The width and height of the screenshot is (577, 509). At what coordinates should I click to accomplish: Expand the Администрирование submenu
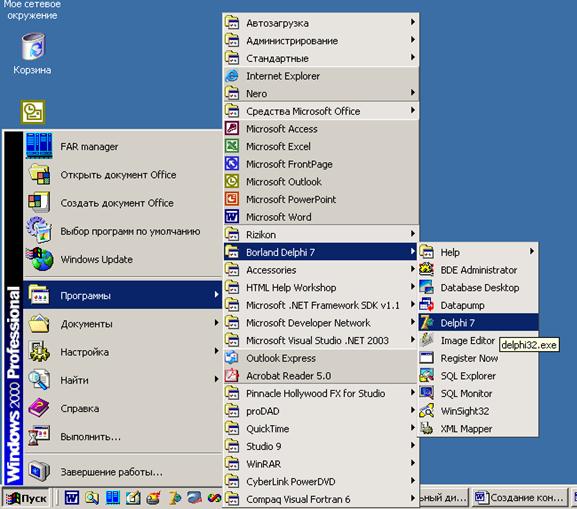[321, 40]
